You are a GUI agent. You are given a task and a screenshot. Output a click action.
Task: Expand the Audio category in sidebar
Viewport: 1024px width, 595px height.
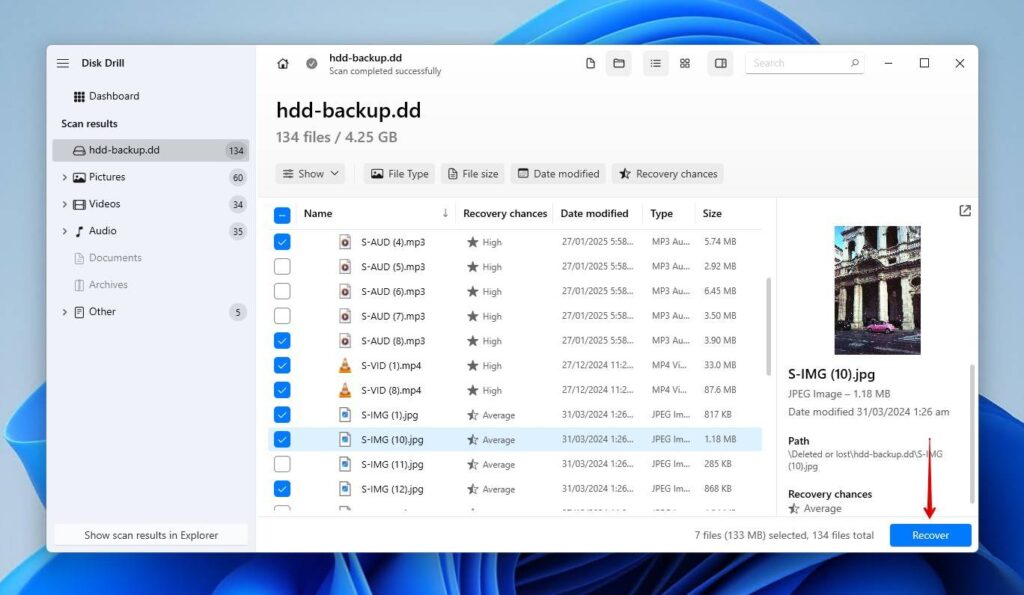pos(65,231)
